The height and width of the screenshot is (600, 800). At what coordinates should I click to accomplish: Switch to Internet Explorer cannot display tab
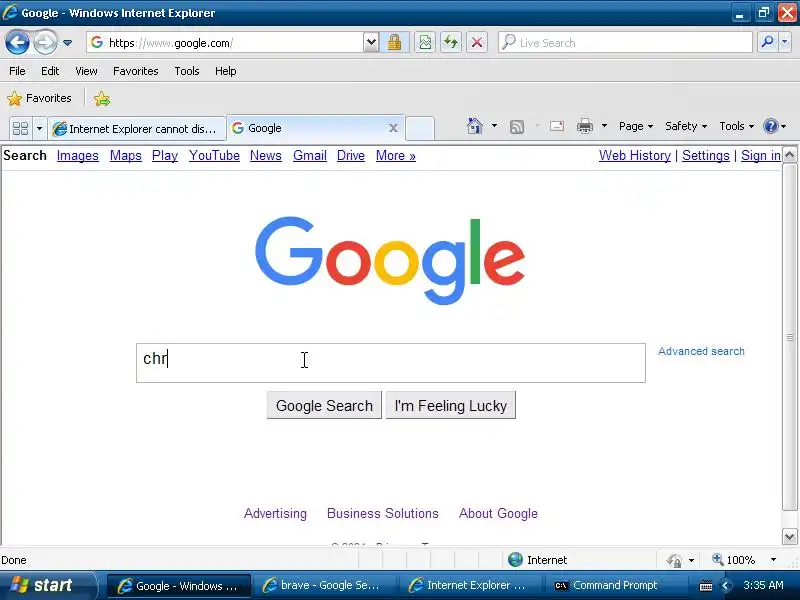click(x=137, y=129)
